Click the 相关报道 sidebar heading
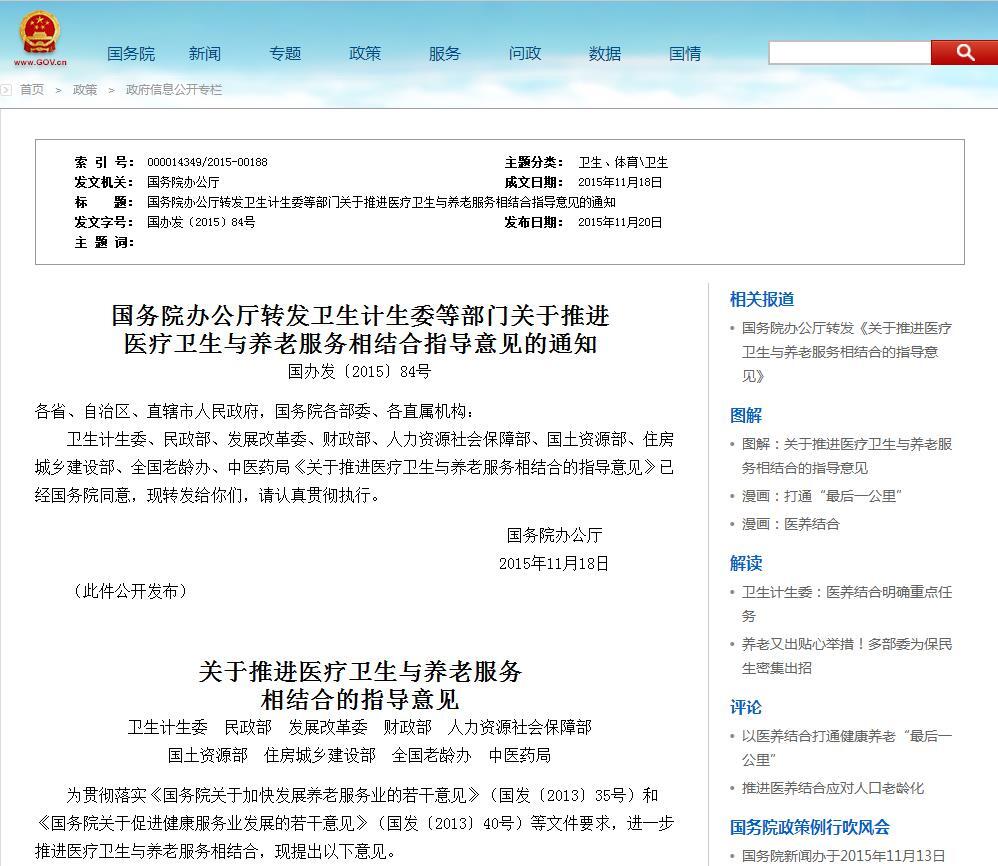This screenshot has width=998, height=866. (762, 299)
